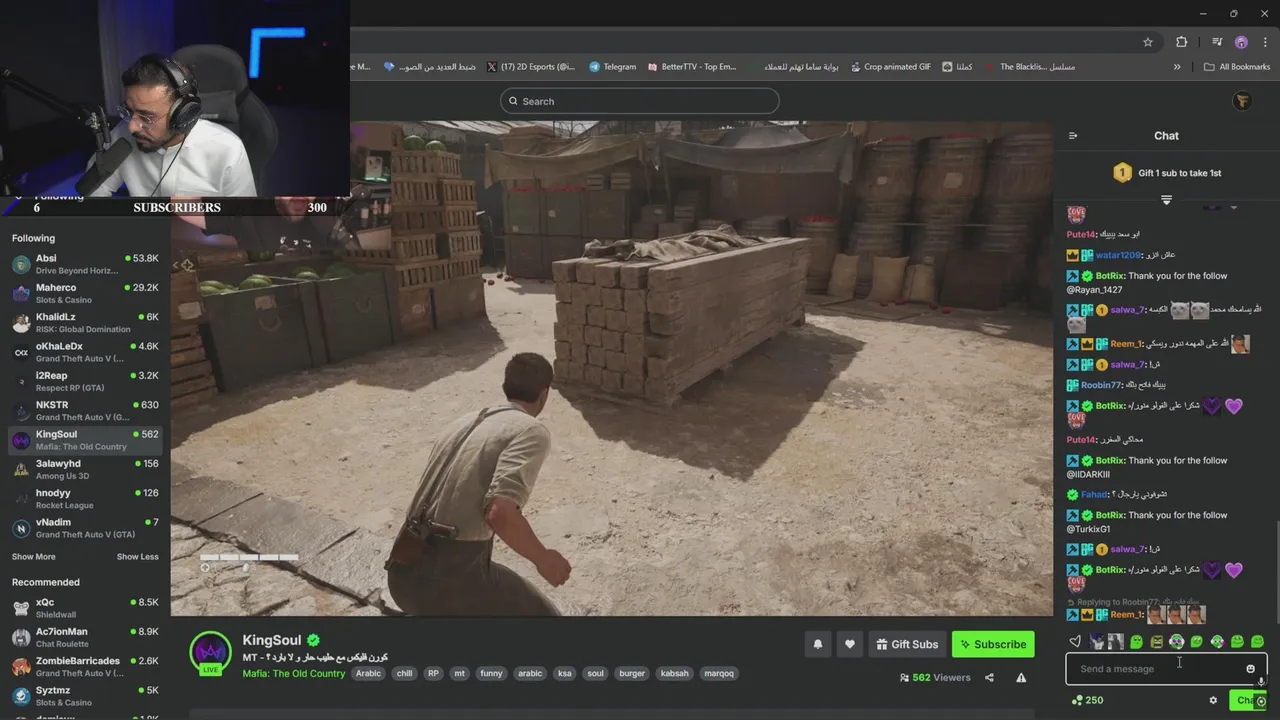Viewport: 1280px width, 720px height.
Task: Click KingSoul live channel avatar
Action: pos(210,652)
